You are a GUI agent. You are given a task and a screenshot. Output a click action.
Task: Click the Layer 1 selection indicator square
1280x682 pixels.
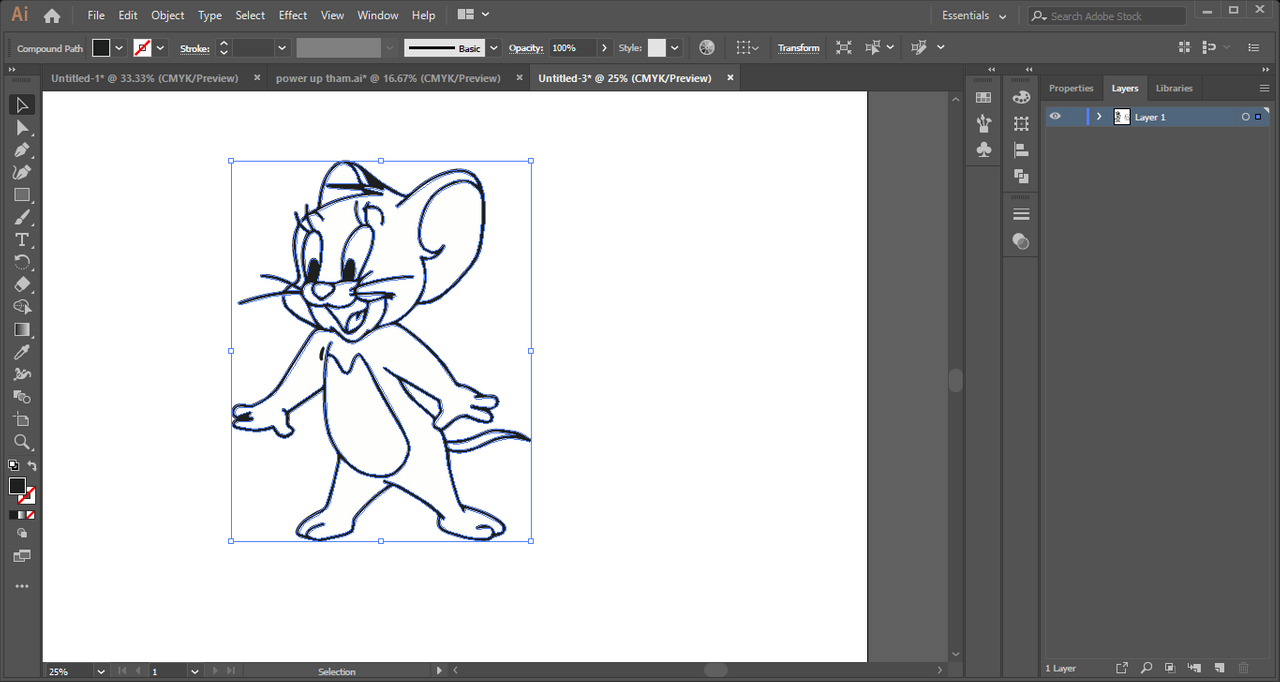(1258, 117)
